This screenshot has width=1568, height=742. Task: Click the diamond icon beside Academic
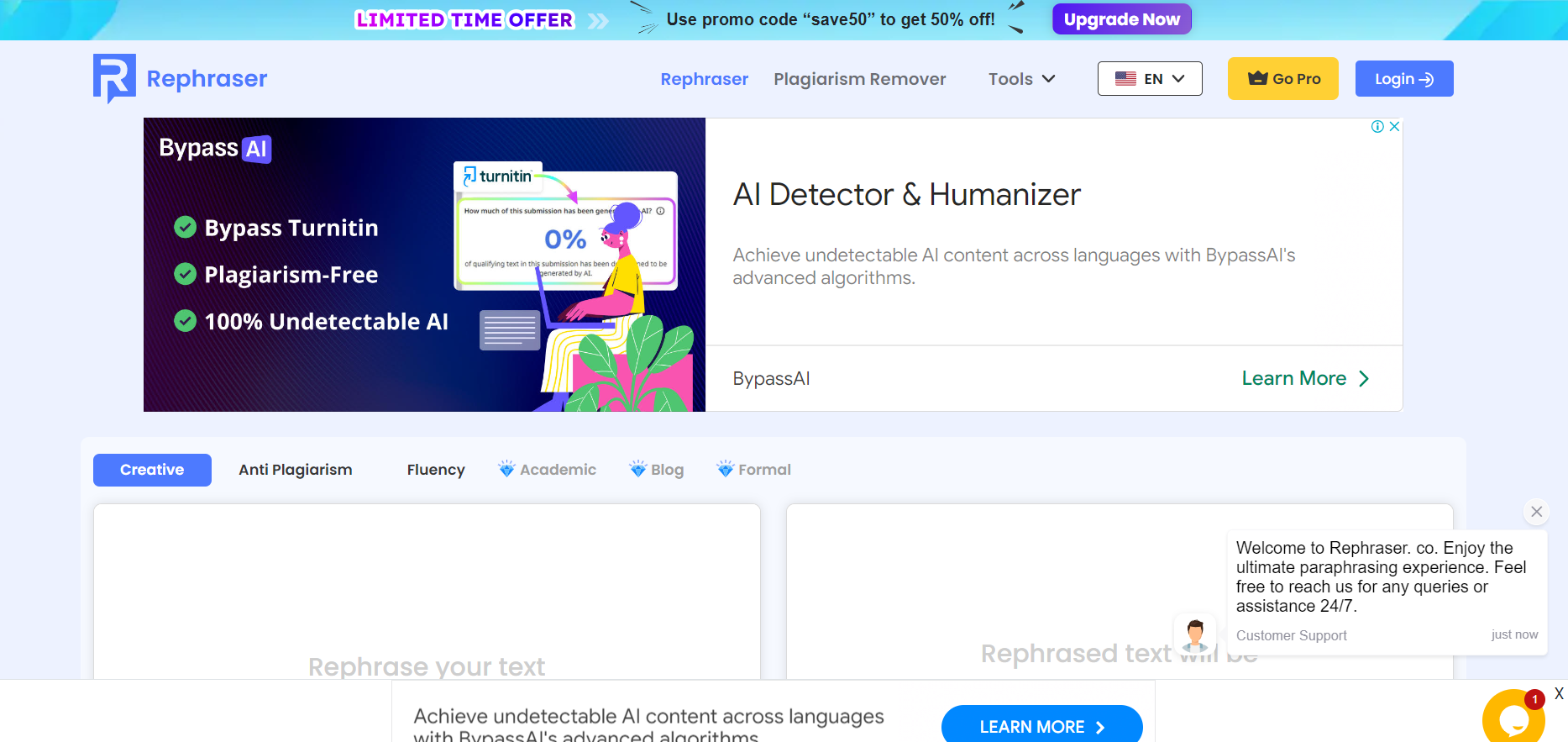point(506,469)
